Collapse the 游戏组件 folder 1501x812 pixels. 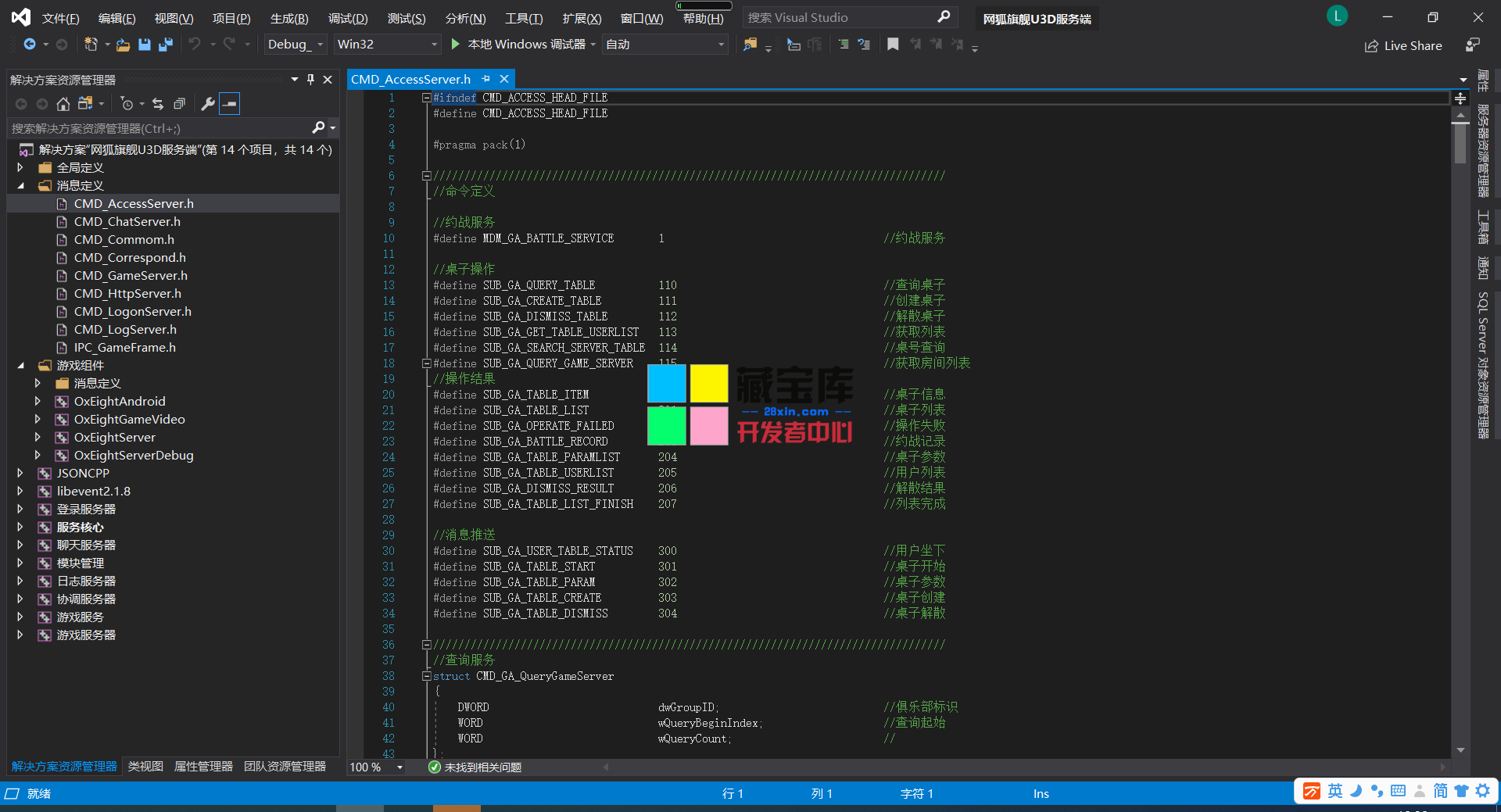coord(20,366)
